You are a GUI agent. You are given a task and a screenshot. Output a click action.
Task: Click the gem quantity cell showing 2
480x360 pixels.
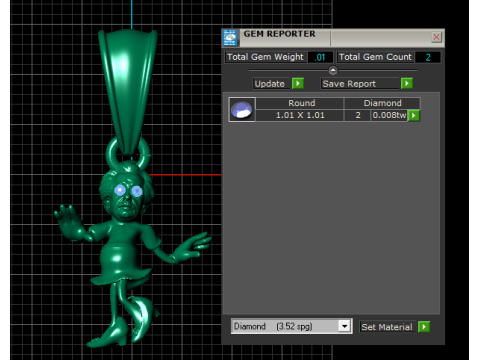click(358, 115)
